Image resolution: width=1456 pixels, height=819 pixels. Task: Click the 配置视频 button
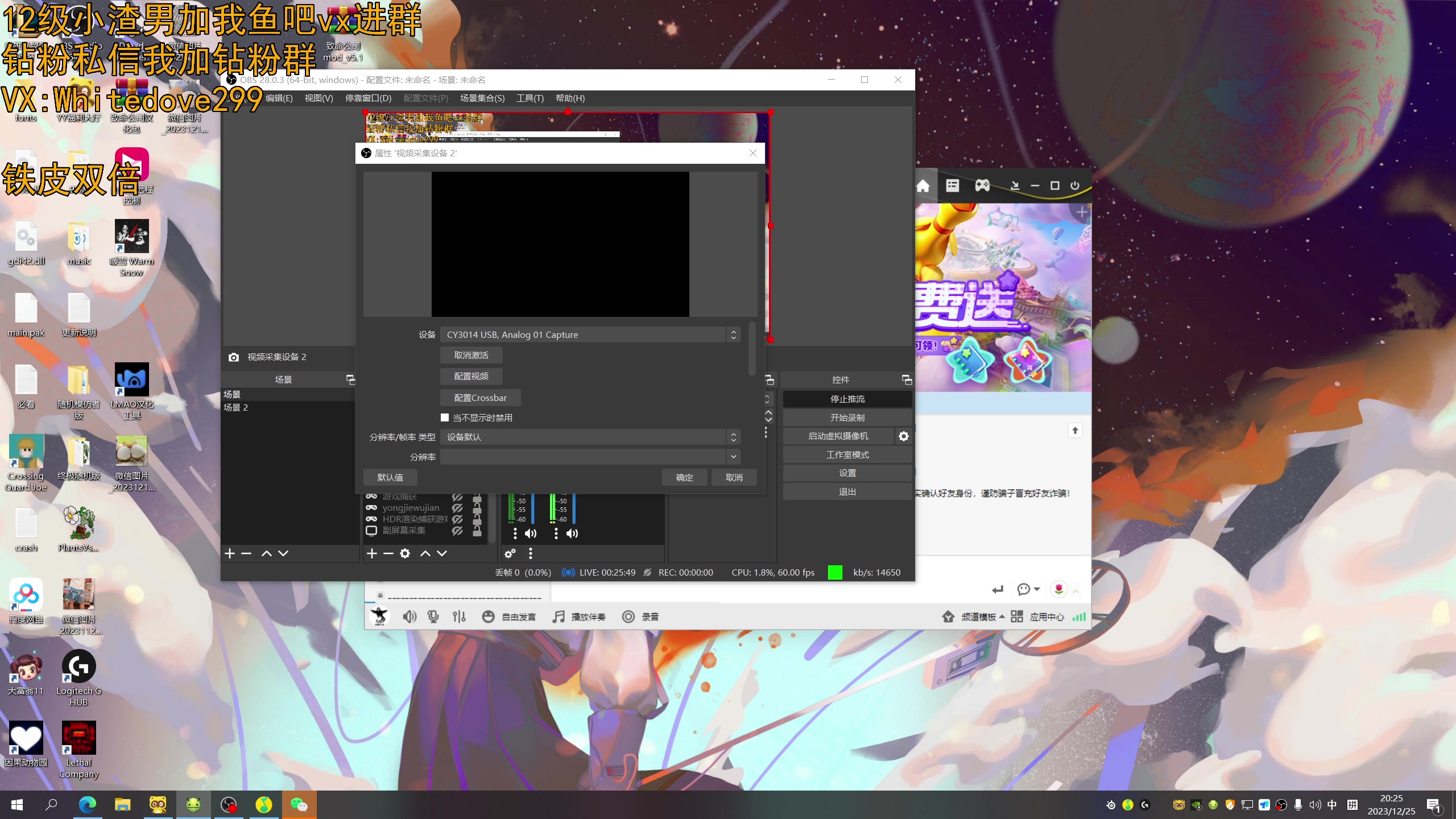pos(471,377)
